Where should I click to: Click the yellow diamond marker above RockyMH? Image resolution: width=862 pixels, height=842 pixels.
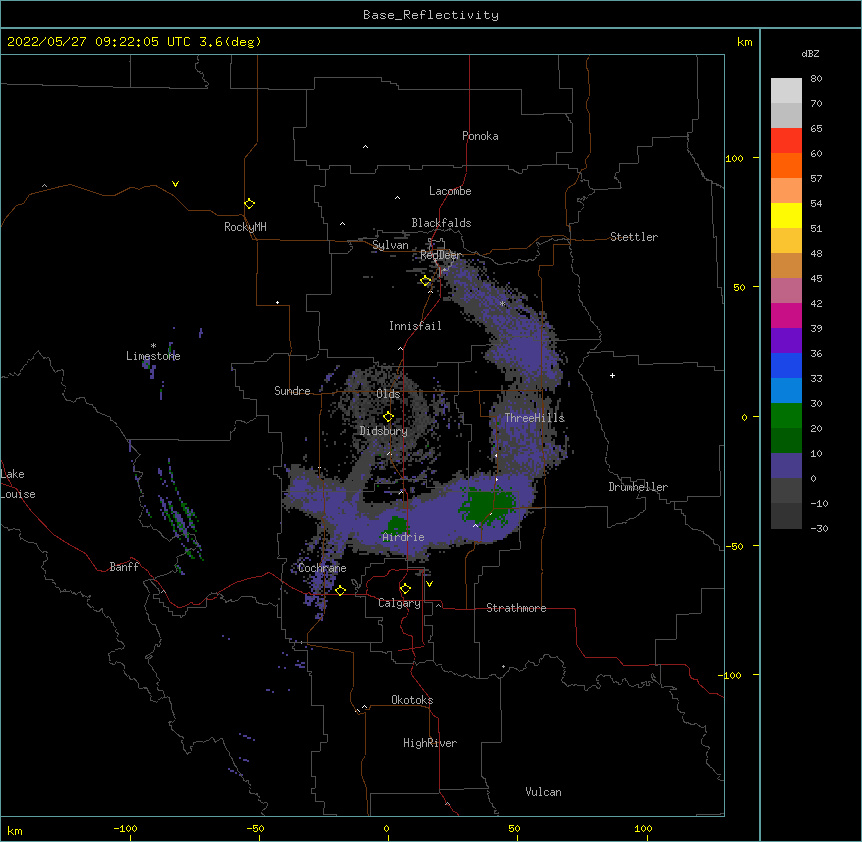coord(249,203)
